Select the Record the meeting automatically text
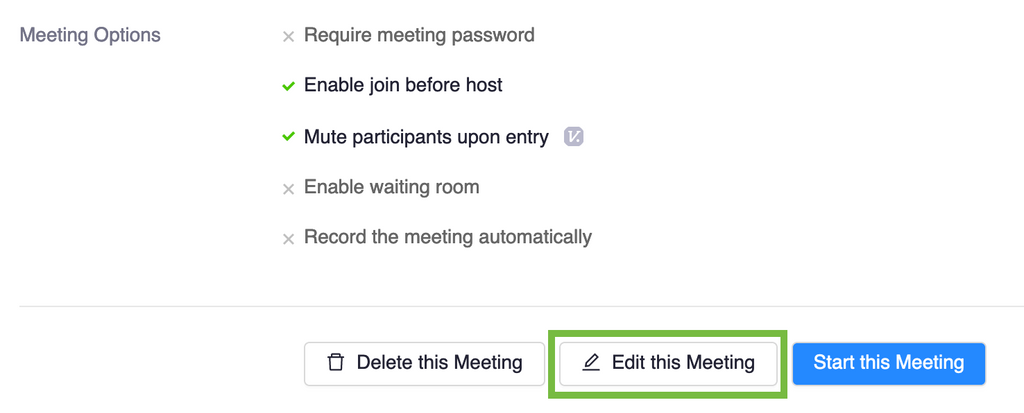 pos(447,237)
